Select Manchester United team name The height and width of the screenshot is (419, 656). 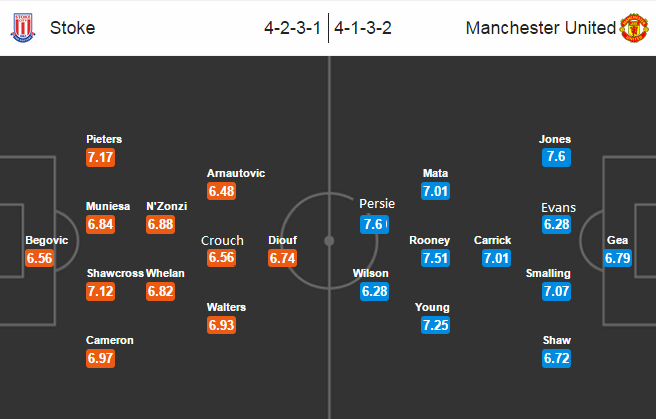541,28
